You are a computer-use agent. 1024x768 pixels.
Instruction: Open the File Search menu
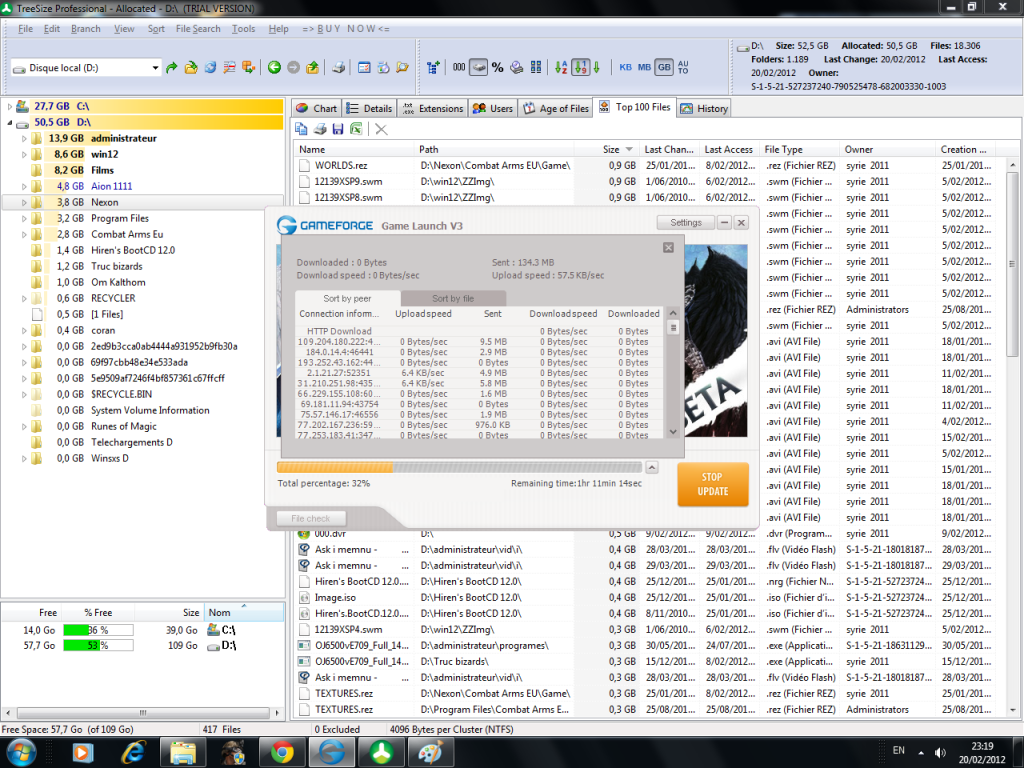198,29
